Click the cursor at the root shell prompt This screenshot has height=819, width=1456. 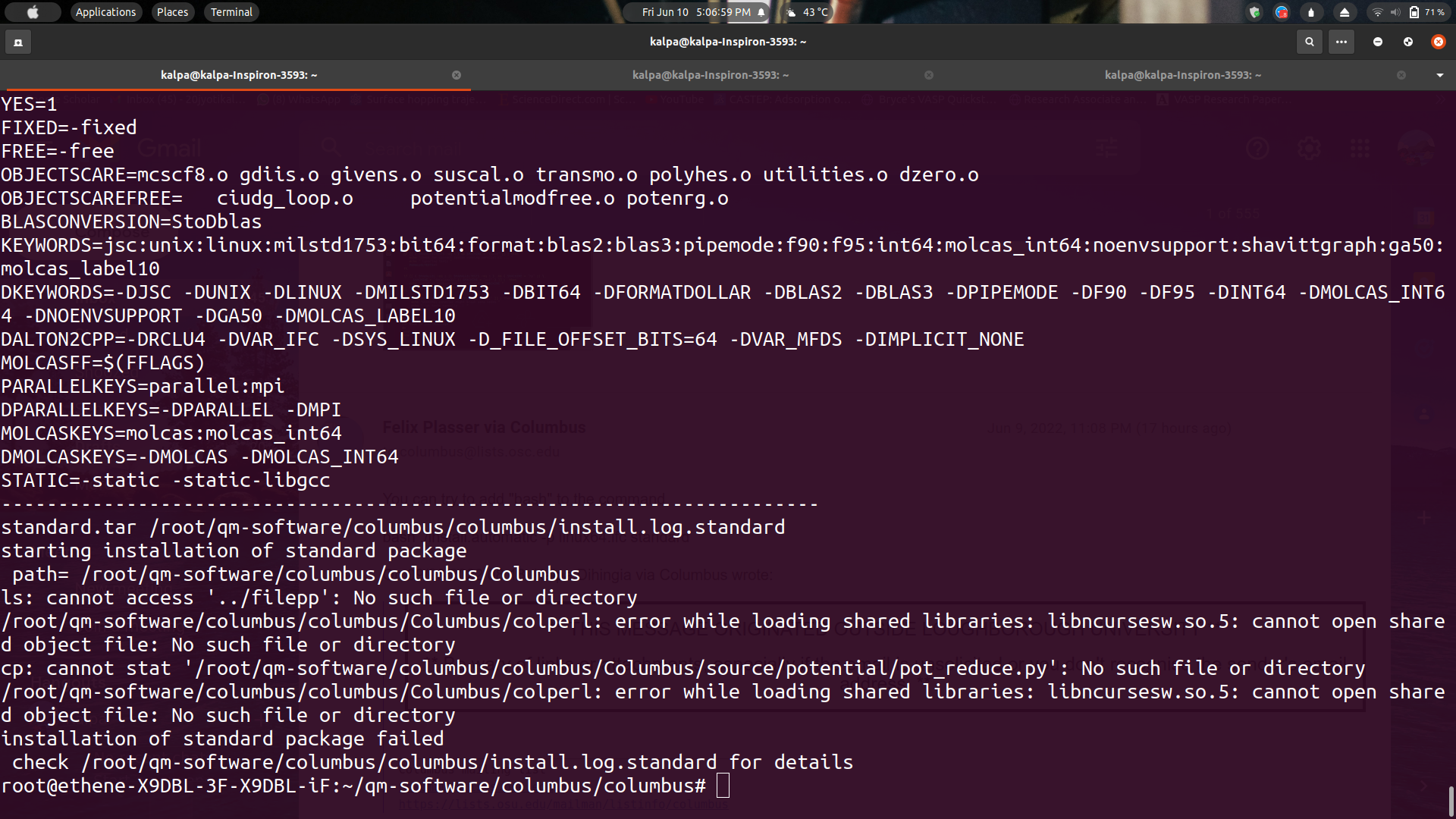point(723,786)
